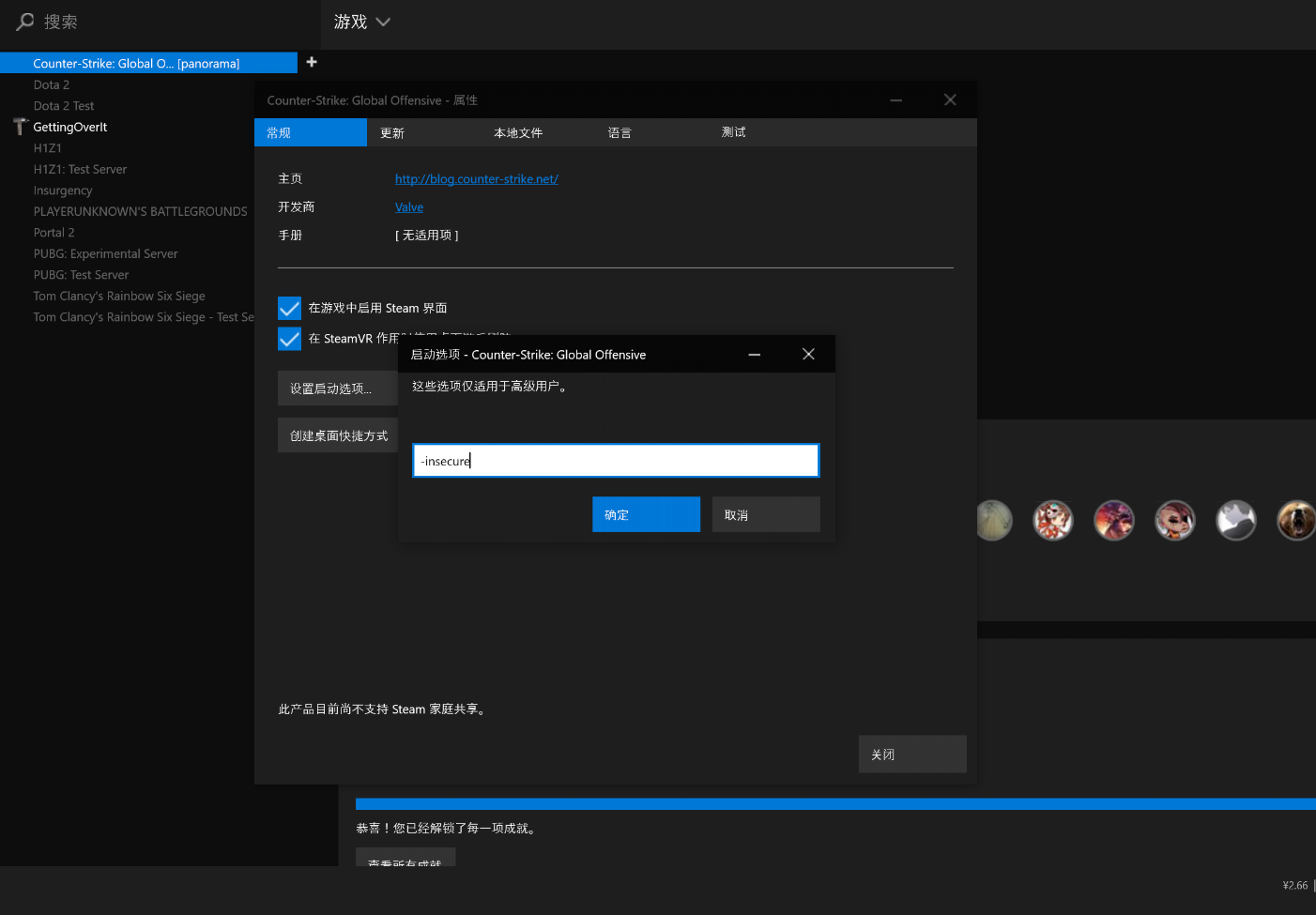The height and width of the screenshot is (915, 1316).
Task: Switch to the 常规 tab
Action: click(311, 132)
